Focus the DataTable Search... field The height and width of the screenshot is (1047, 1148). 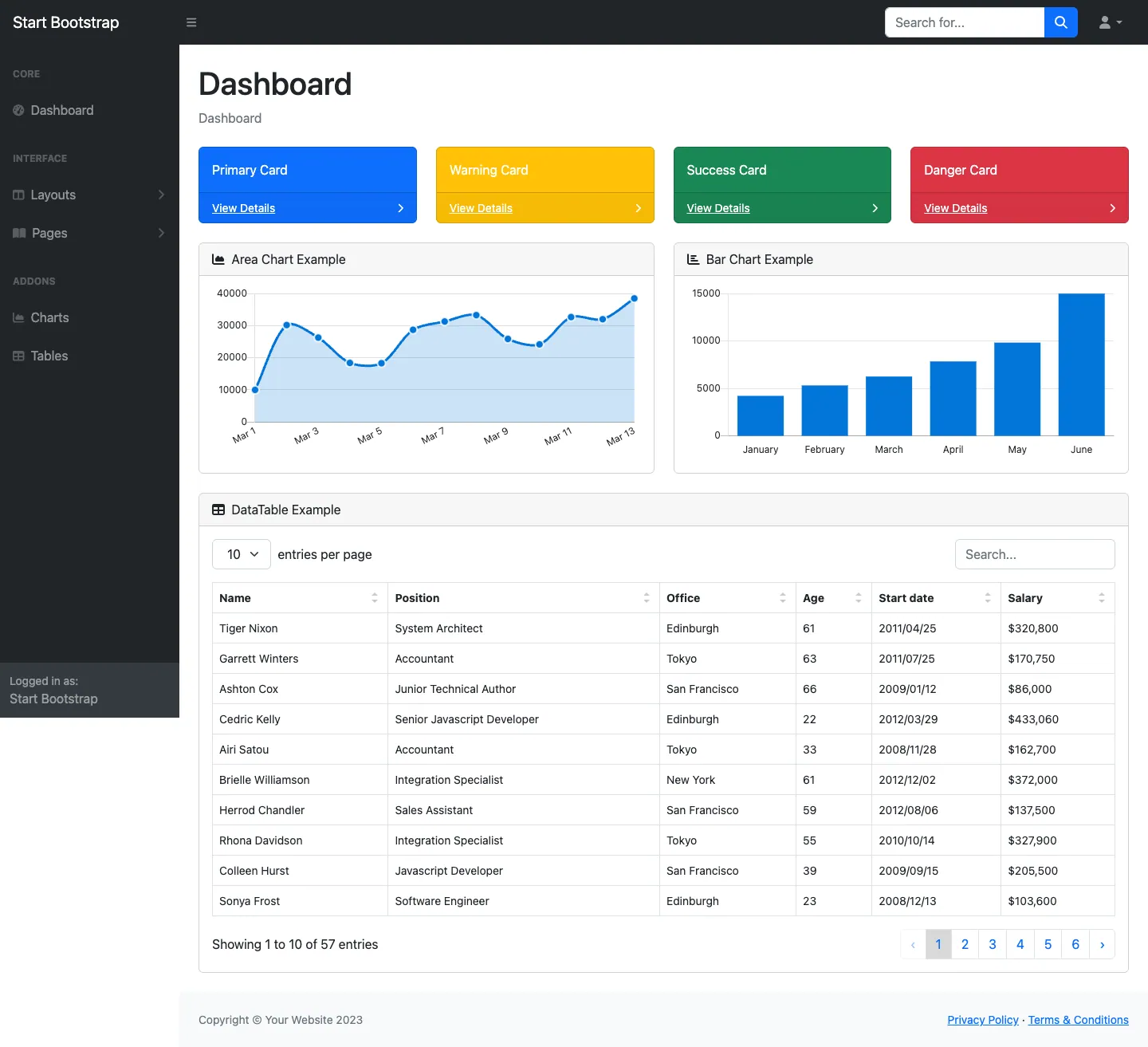pos(1035,554)
